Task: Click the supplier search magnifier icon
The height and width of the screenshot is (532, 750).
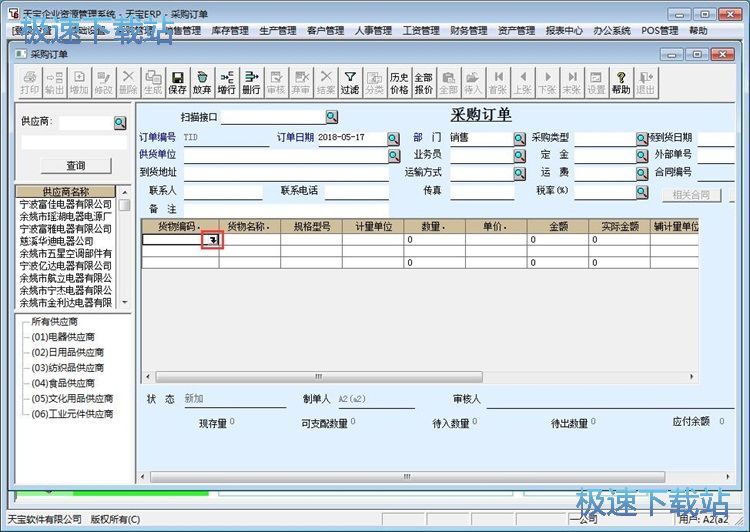Action: tap(120, 122)
